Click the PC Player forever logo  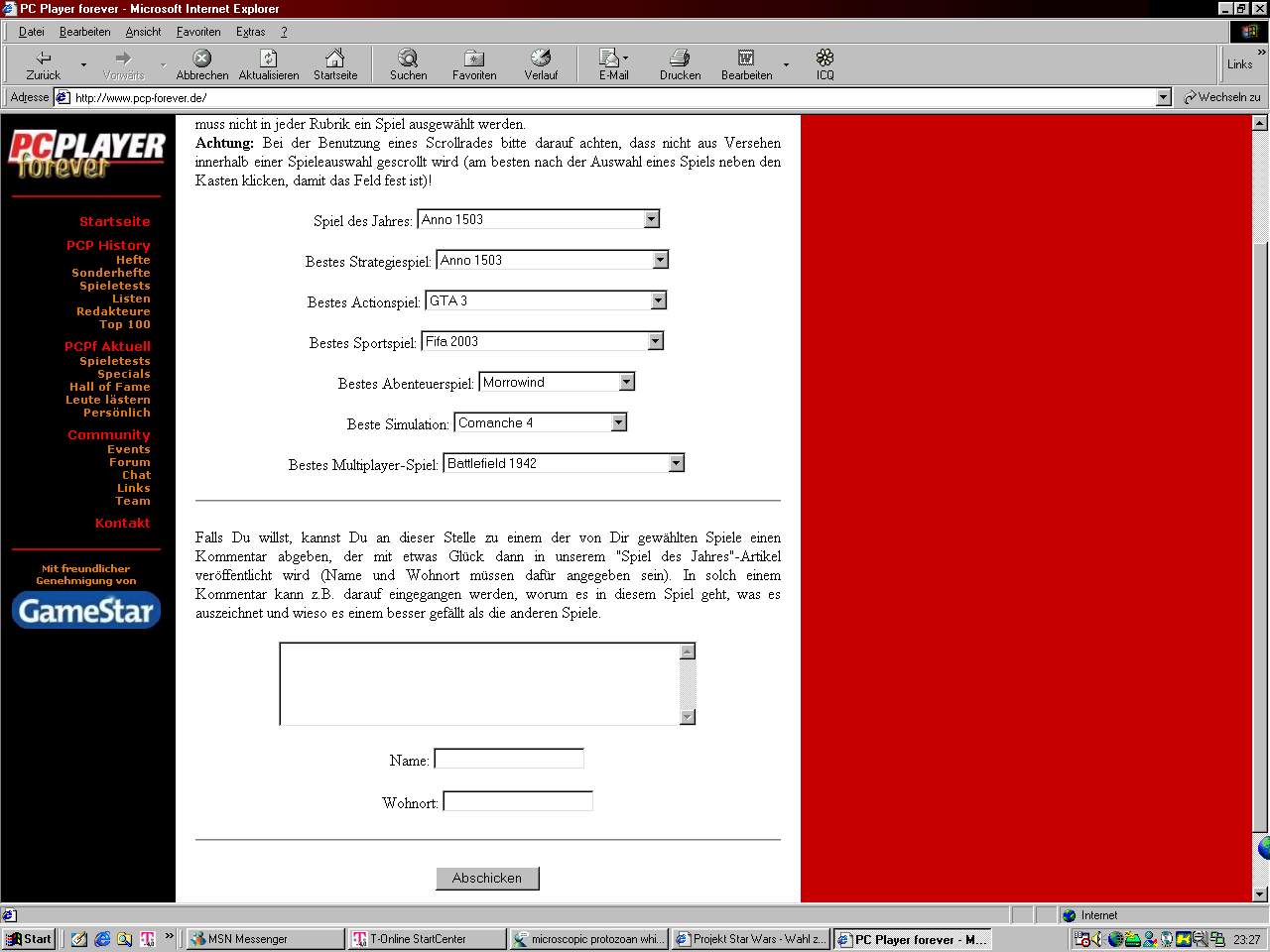pos(86,155)
